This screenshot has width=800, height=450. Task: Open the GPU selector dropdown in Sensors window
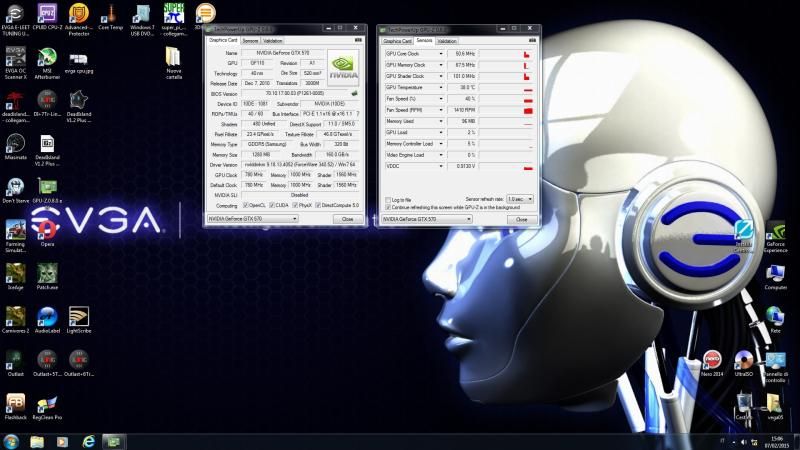427,219
